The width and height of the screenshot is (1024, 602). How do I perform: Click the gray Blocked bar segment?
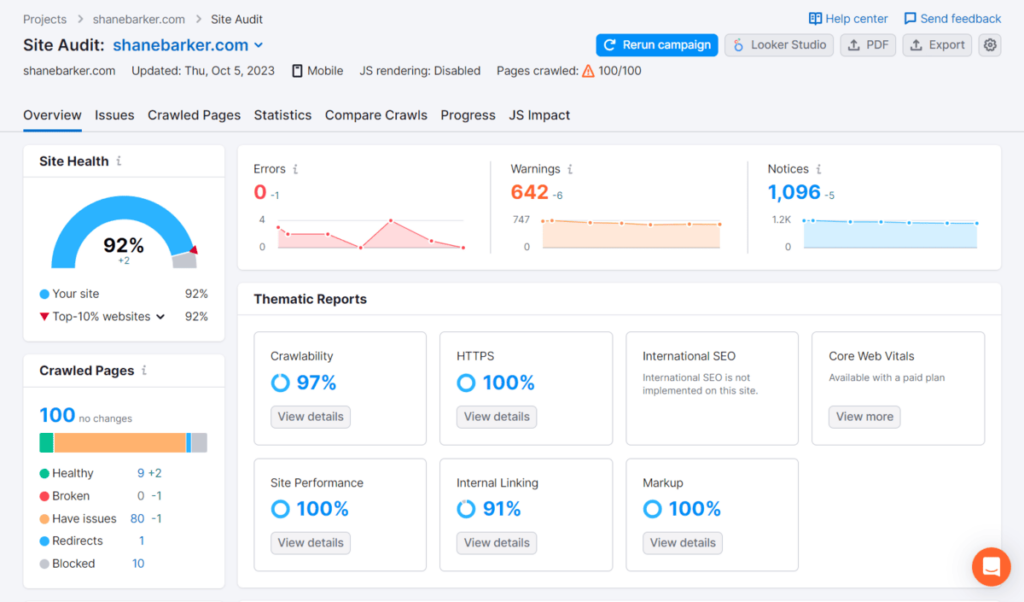point(199,443)
